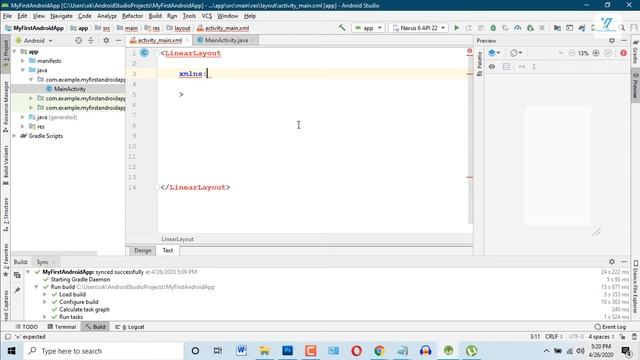Toggle the read-only lock icon in status bar
The height and width of the screenshot is (360, 640).
(622, 337)
